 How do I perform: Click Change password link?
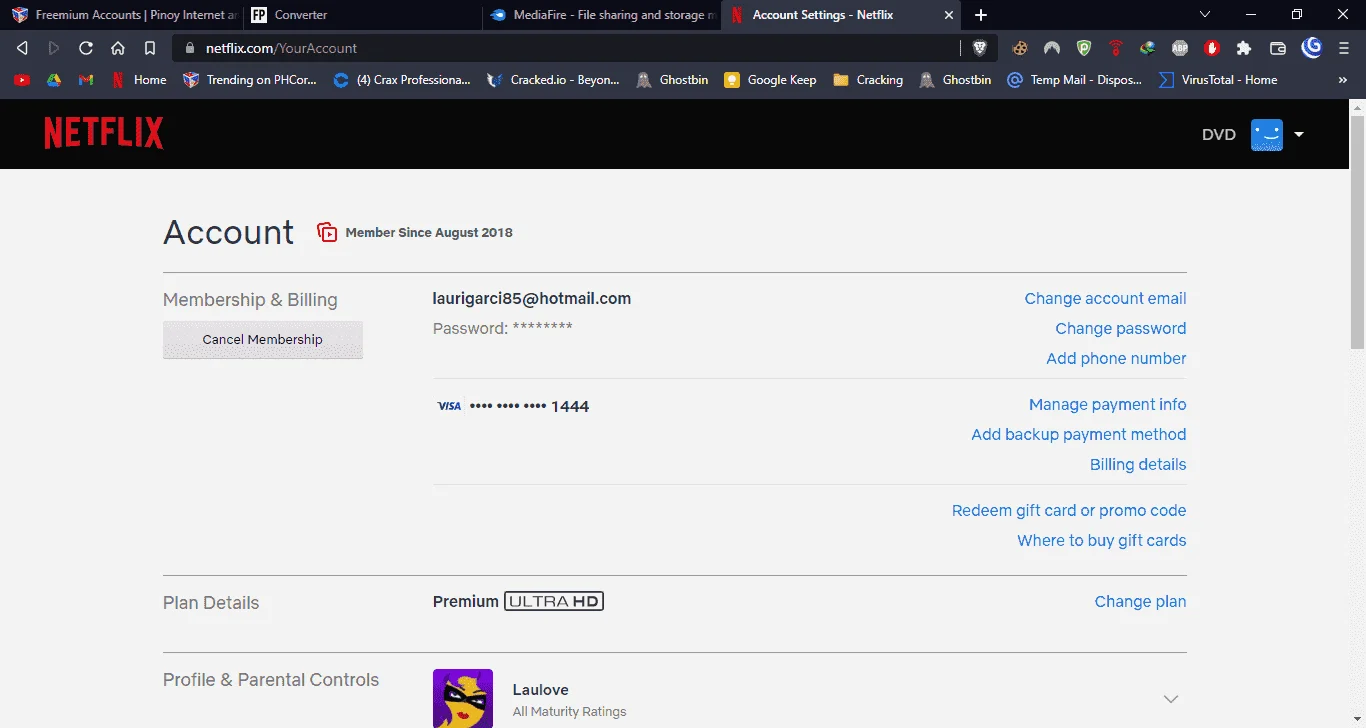[1121, 328]
